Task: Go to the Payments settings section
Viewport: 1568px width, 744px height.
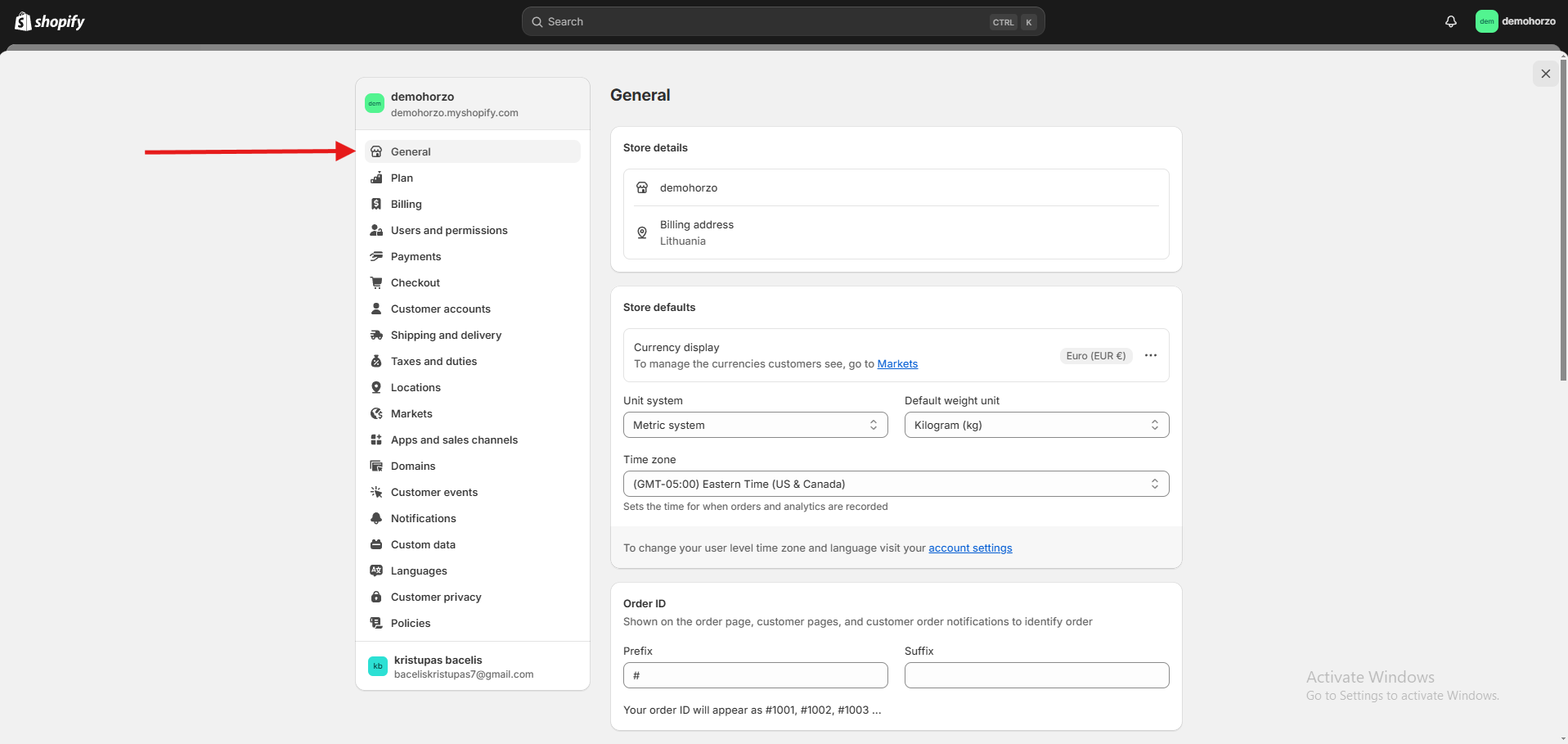Action: 416,256
